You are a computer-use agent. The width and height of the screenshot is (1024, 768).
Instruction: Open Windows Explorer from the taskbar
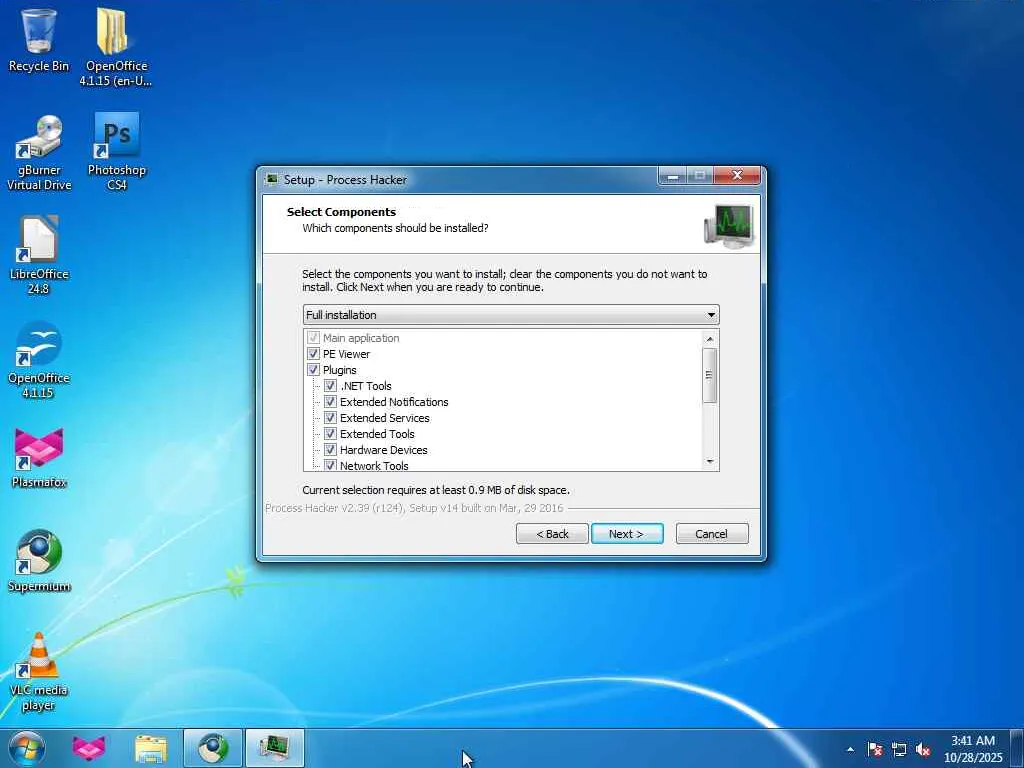pos(151,748)
